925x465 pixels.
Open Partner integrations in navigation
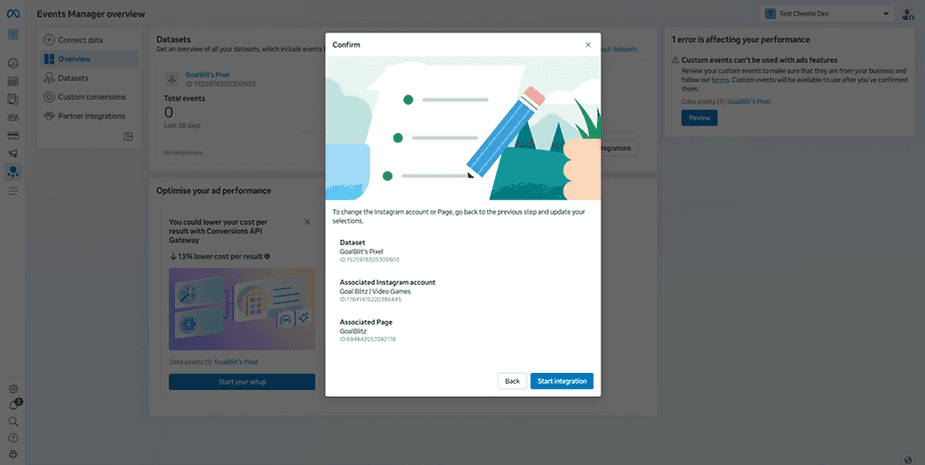coord(89,116)
